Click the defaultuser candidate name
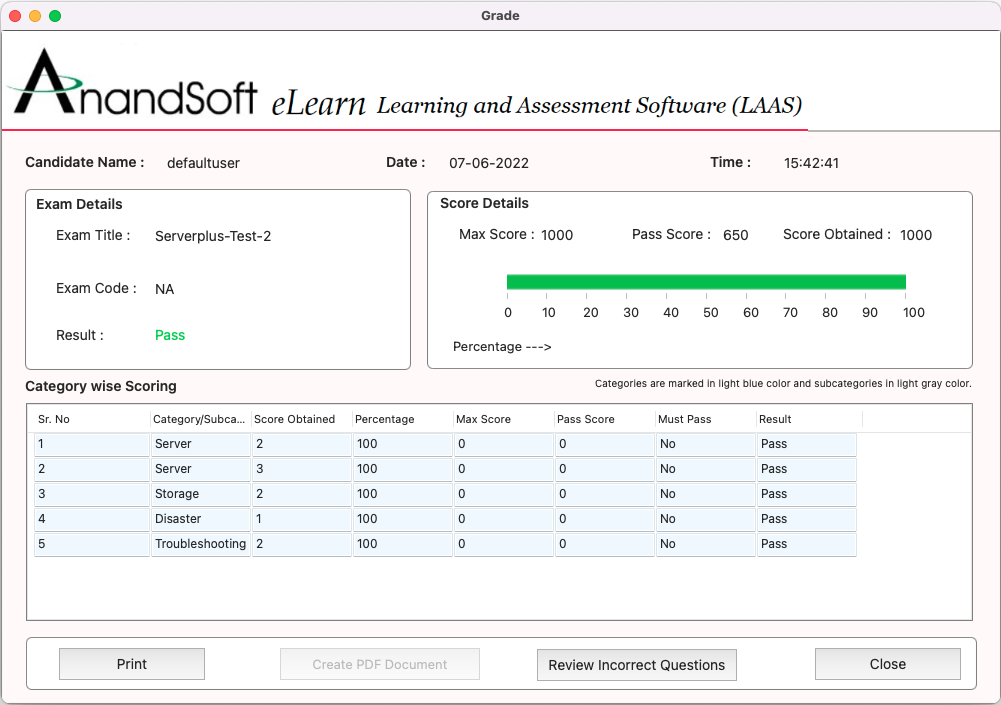Screen dimensions: 1001x705 (x=203, y=162)
